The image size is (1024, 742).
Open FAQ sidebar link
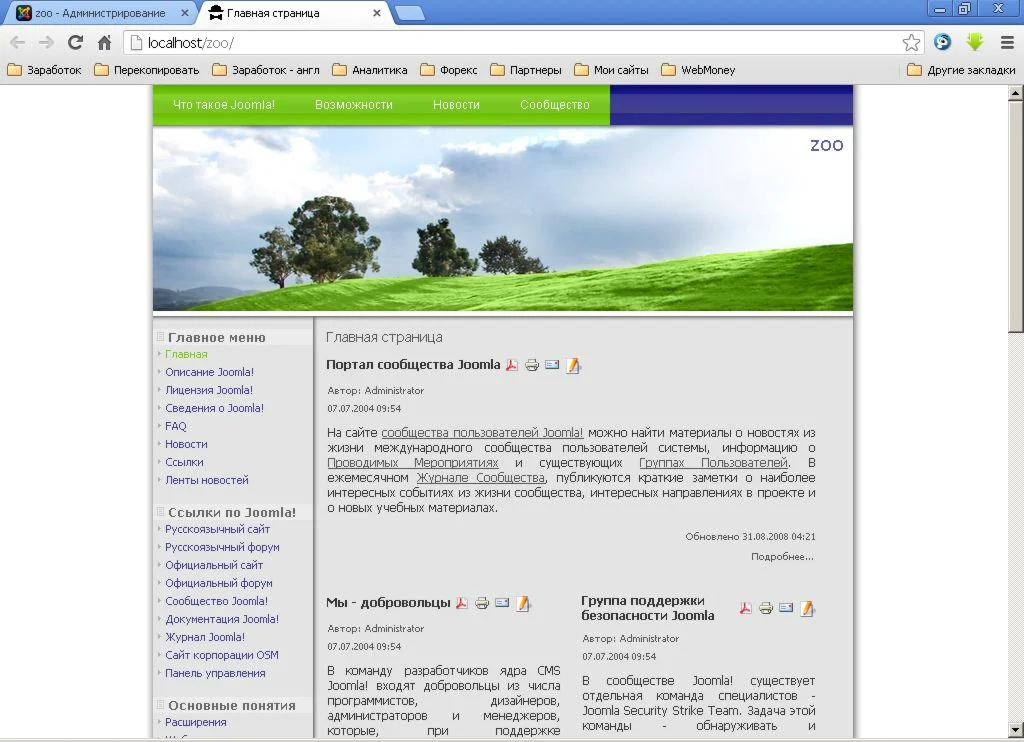click(176, 426)
